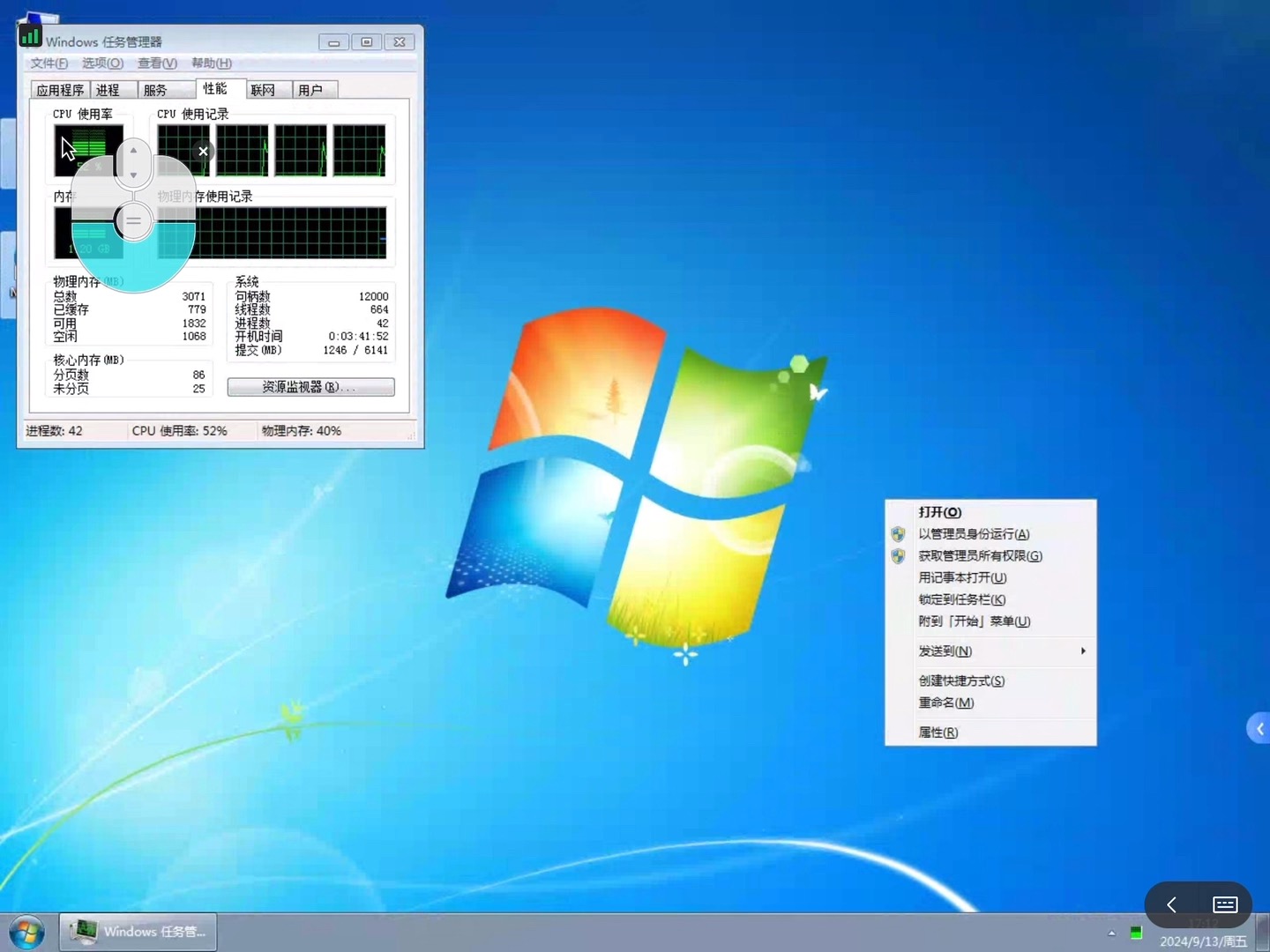Screen dimensions: 1270x952
Task: Open the 文件(F) menu
Action: 49,63
